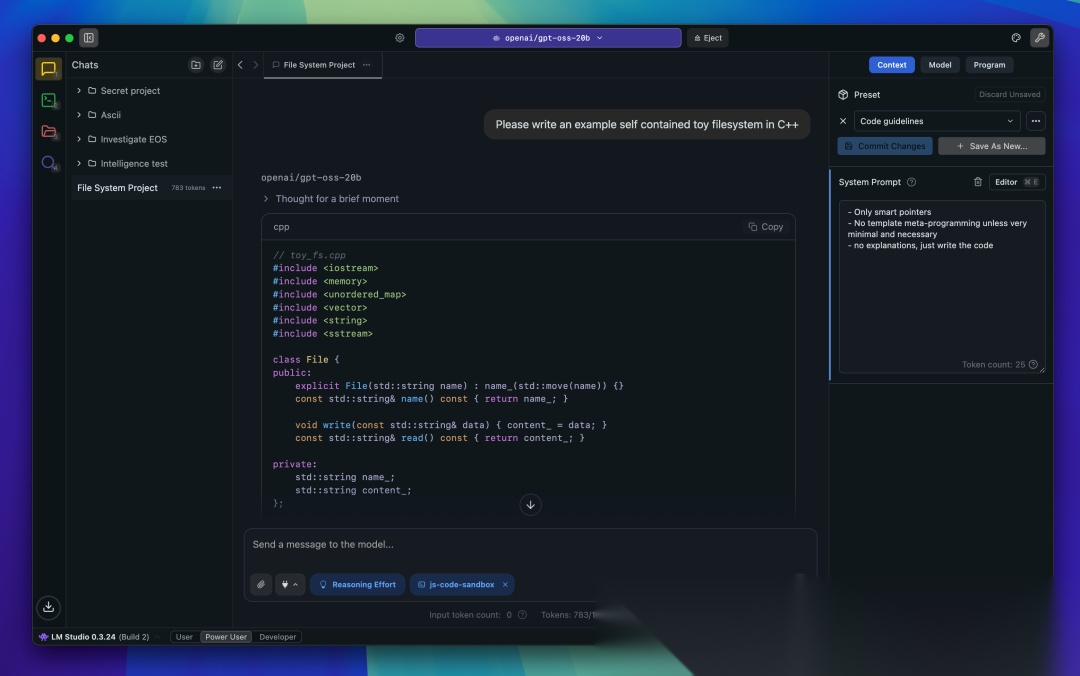
Task: Toggle the left sidebar panel icon
Action: [x=89, y=38]
